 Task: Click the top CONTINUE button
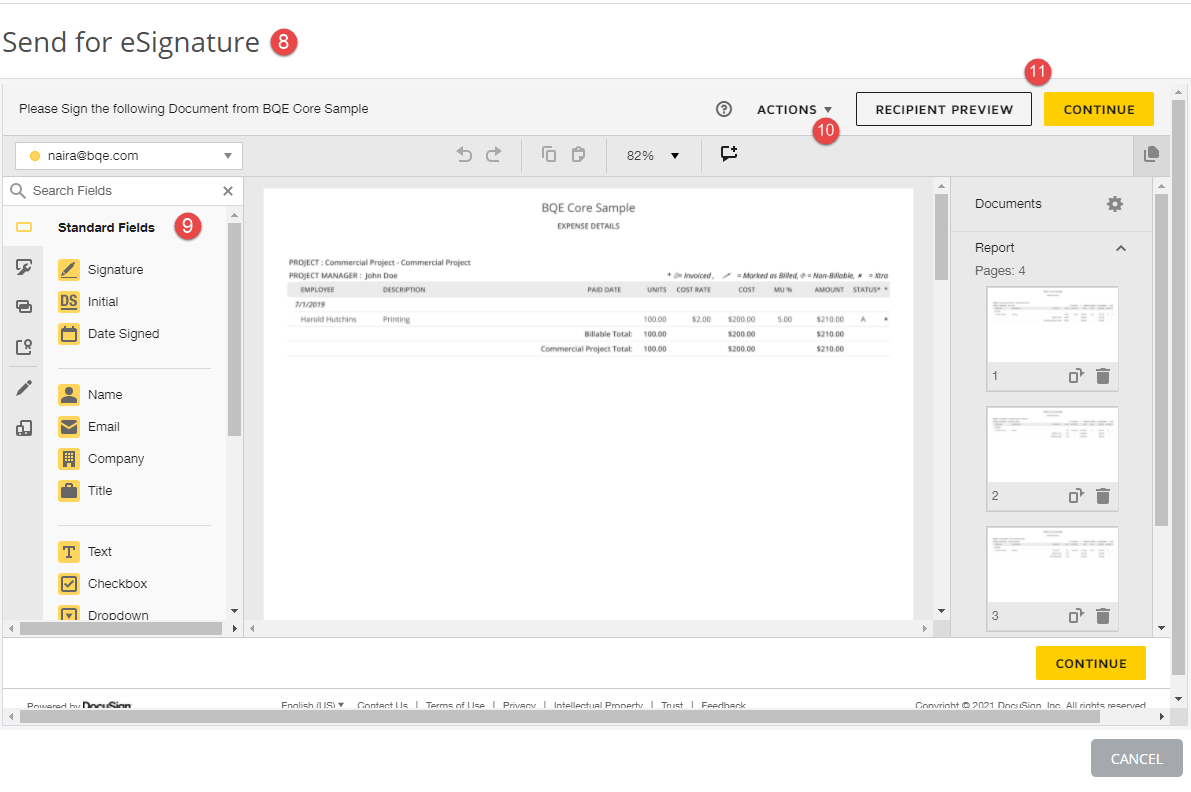tap(1098, 109)
